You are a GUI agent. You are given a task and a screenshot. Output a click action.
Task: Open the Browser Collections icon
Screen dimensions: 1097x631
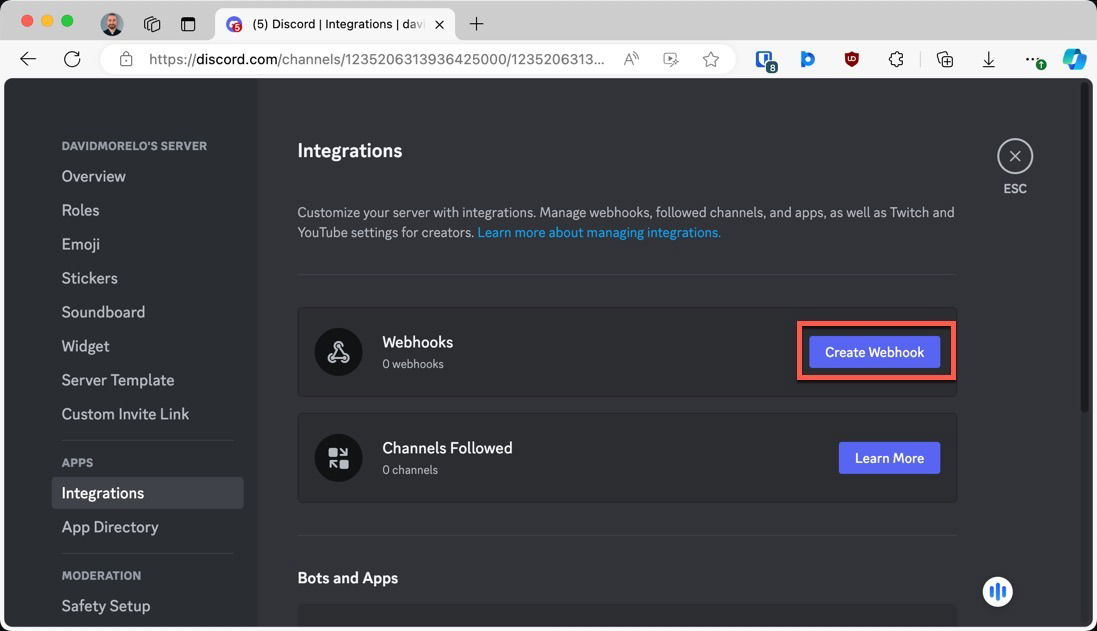(944, 59)
